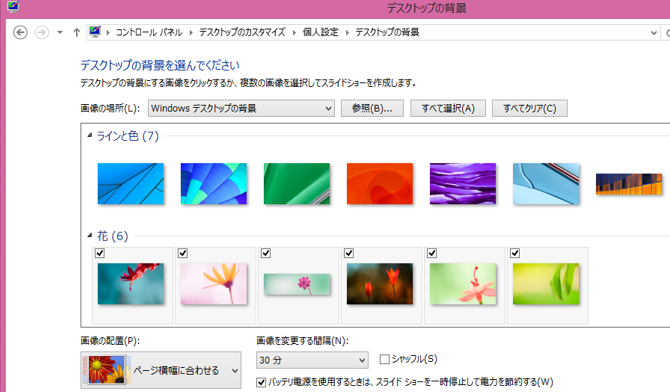The height and width of the screenshot is (392, 670).
Task: Click the 参照(B)... button
Action: (x=372, y=108)
